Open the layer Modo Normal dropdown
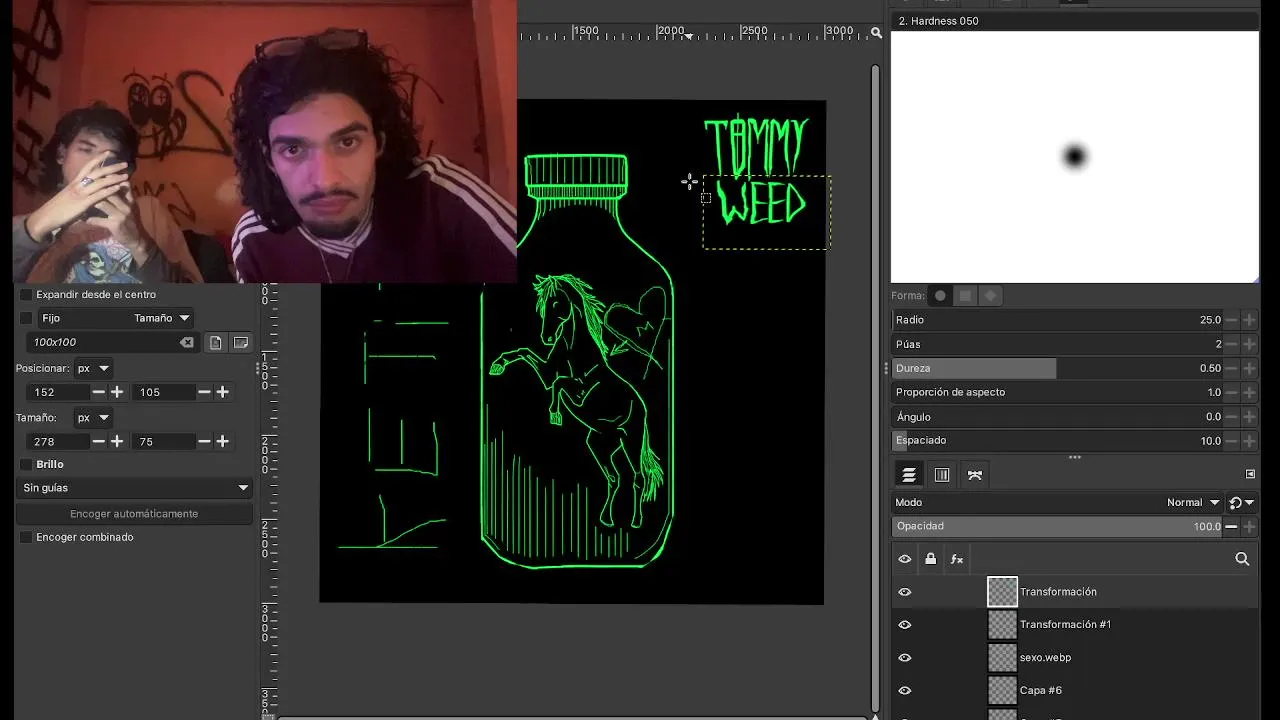1280x720 pixels. pyautogui.click(x=1194, y=503)
